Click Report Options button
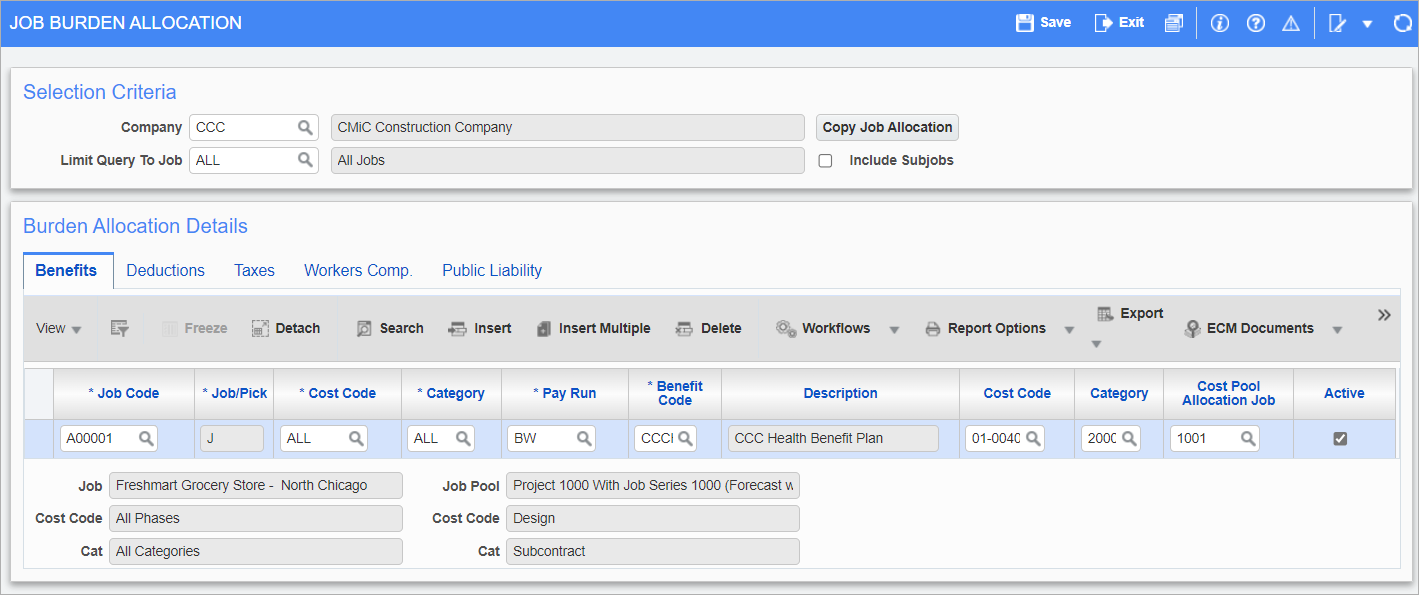This screenshot has height=595, width=1419. click(x=985, y=328)
